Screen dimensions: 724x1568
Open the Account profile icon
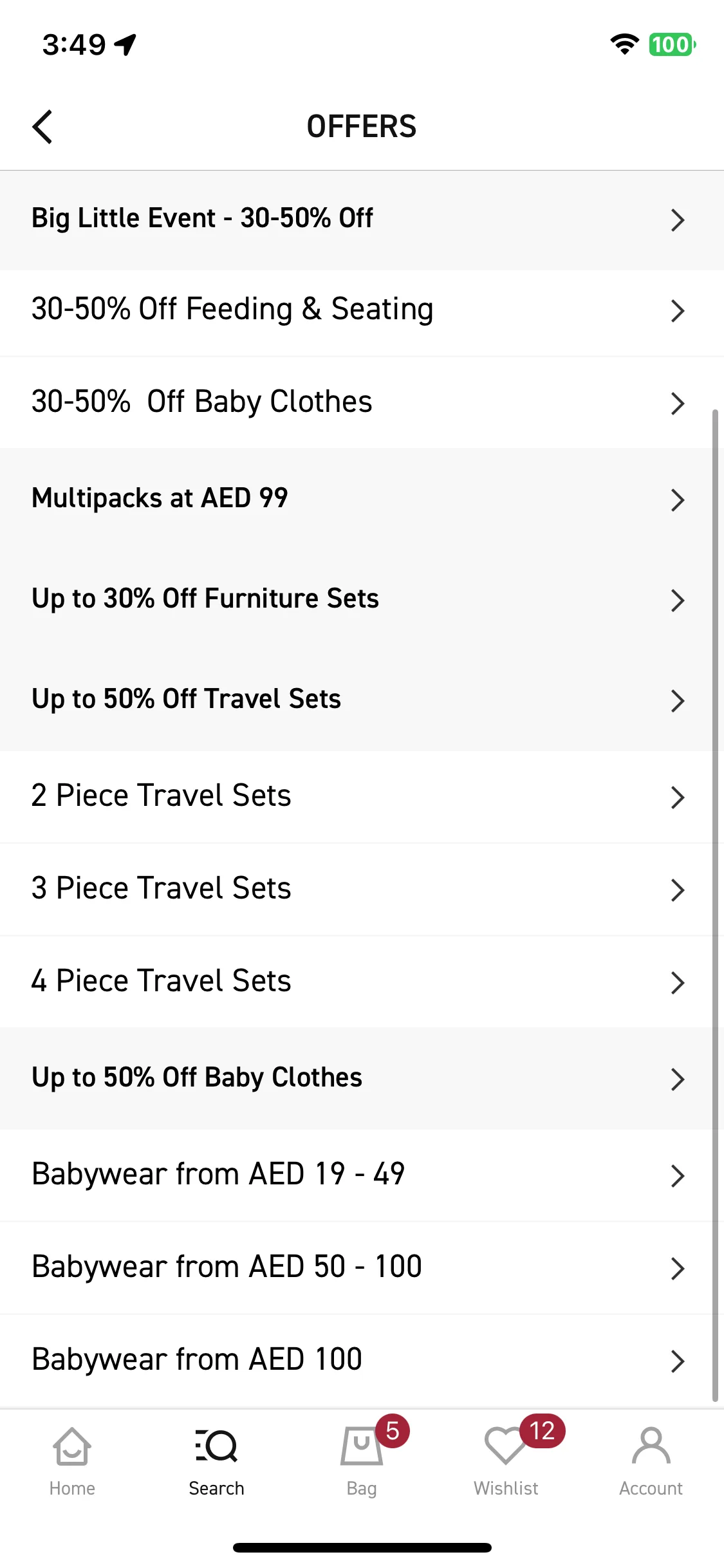(x=651, y=1446)
